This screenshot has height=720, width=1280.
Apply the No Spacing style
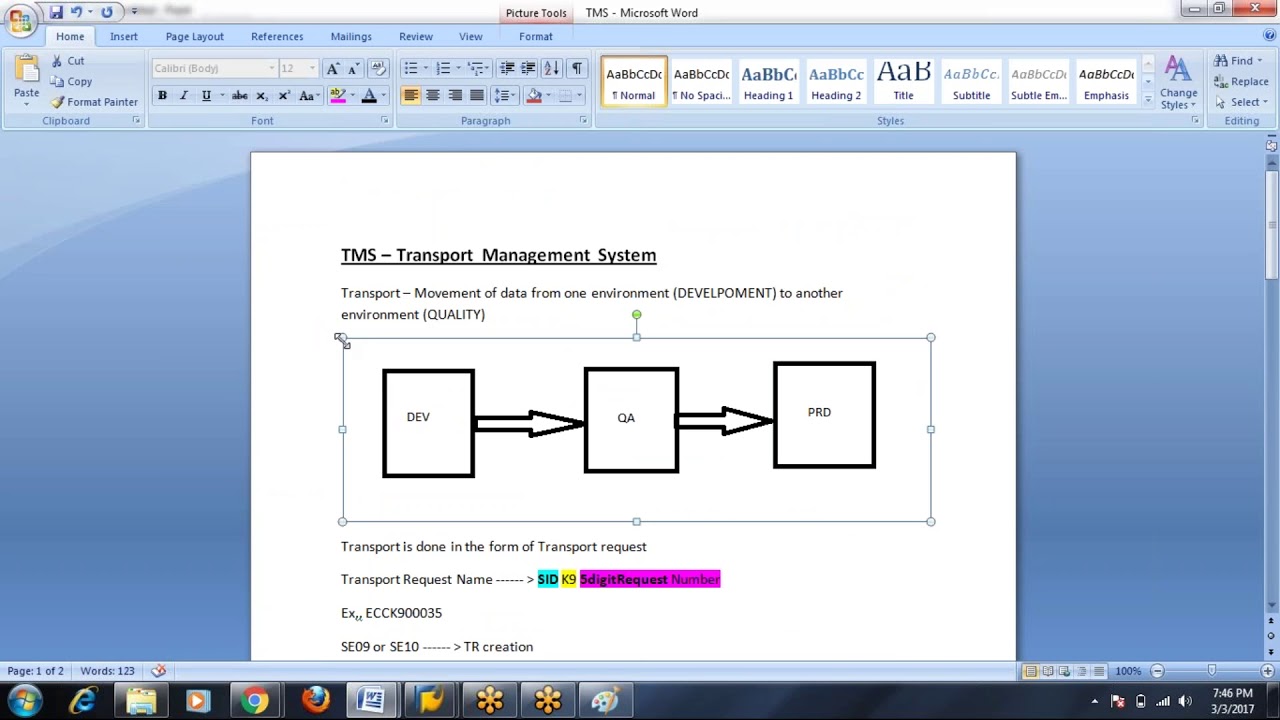(701, 82)
